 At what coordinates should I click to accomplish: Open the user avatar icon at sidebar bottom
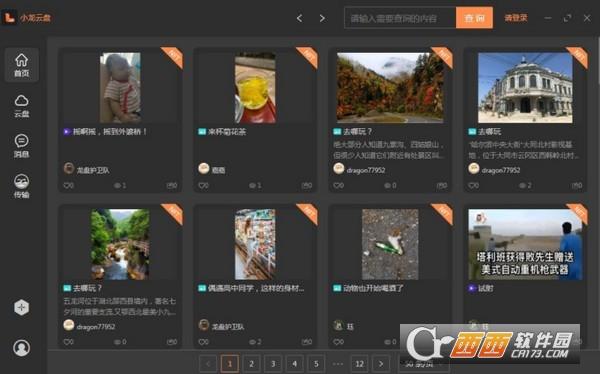tap(21, 348)
